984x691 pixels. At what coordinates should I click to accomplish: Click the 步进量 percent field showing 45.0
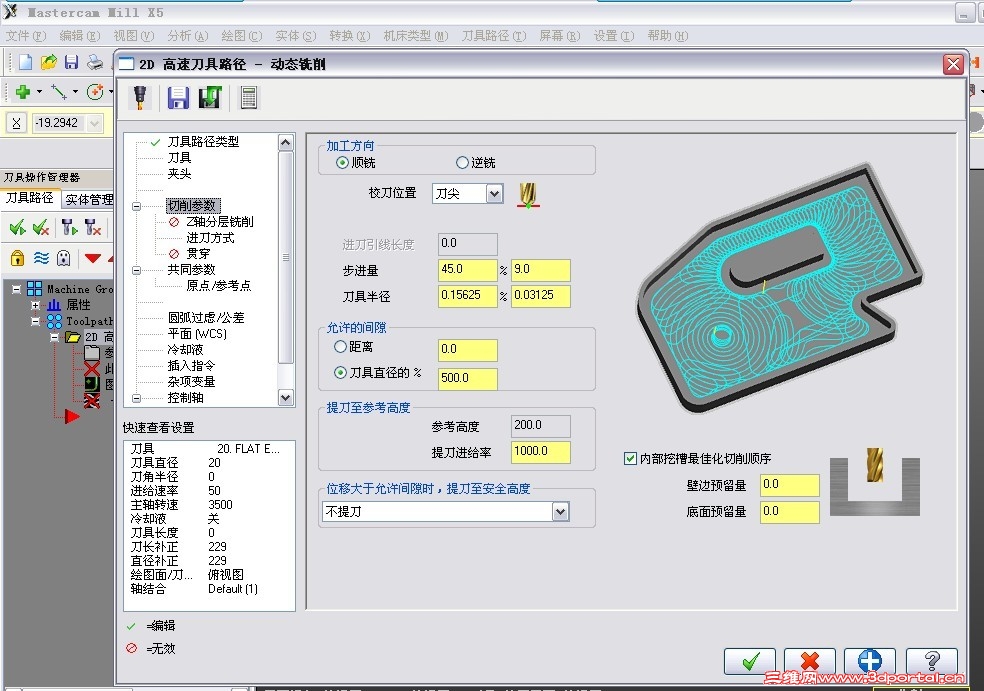tap(468, 270)
